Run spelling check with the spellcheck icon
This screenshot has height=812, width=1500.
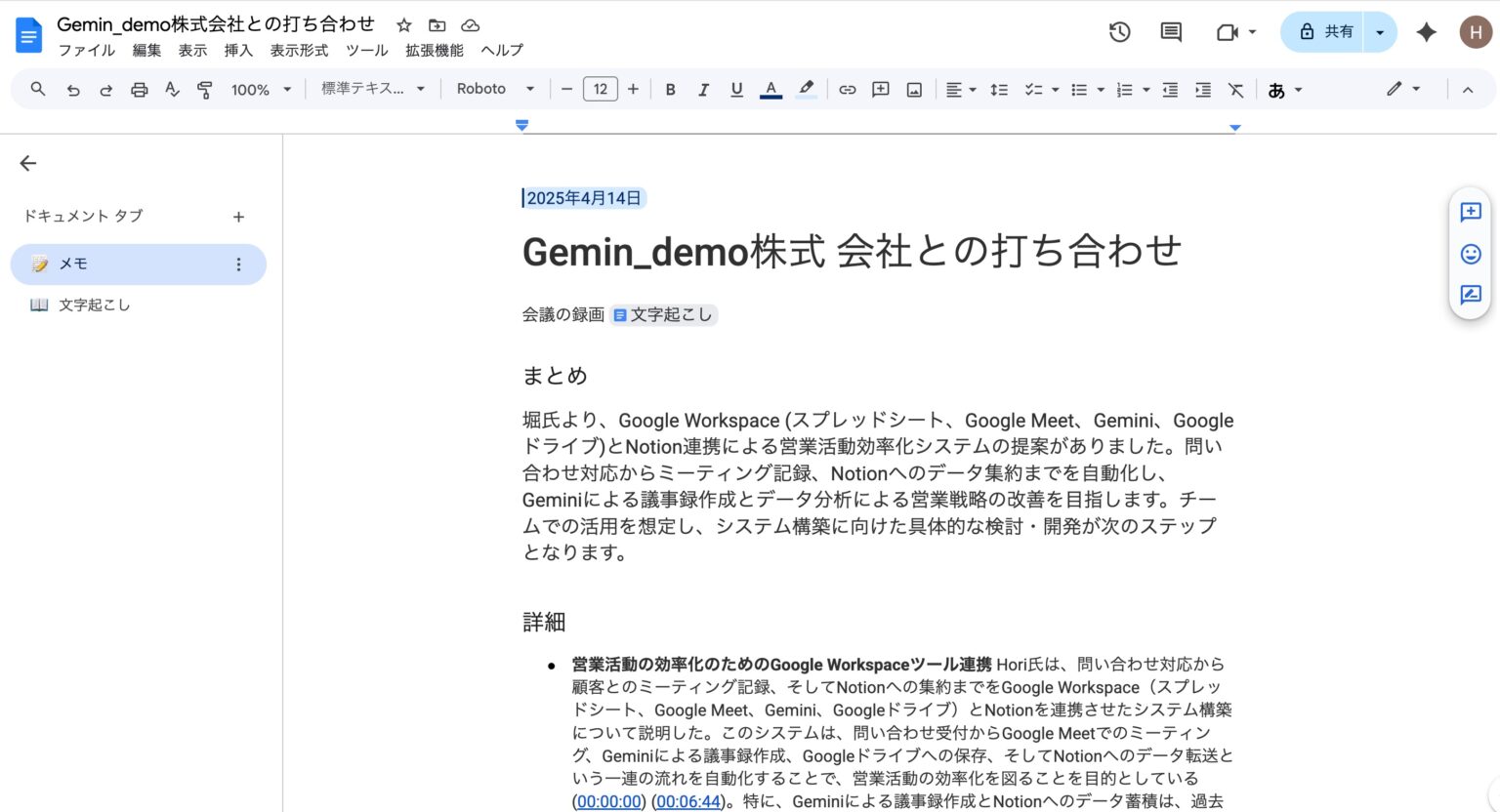[172, 89]
